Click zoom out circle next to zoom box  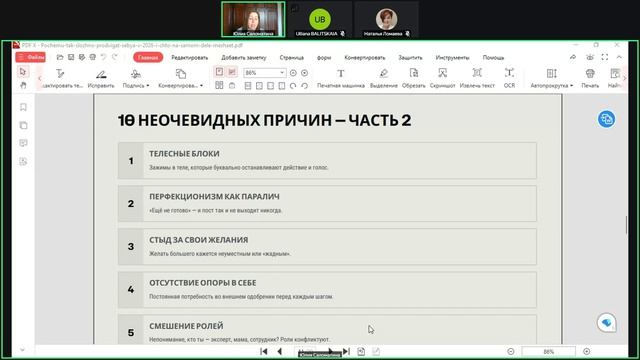pyautogui.click(x=293, y=73)
